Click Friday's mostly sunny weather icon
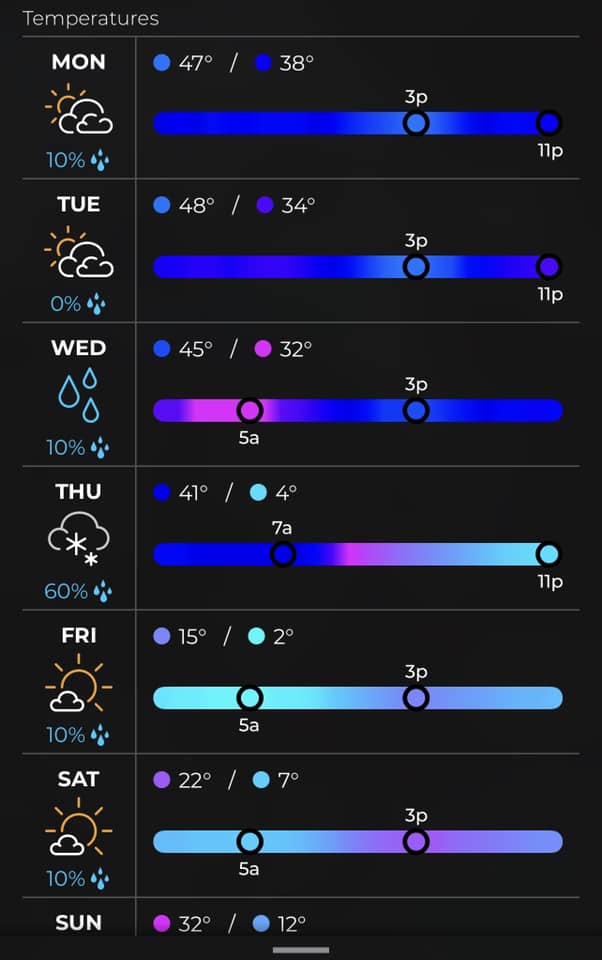The height and width of the screenshot is (960, 602). (79, 686)
